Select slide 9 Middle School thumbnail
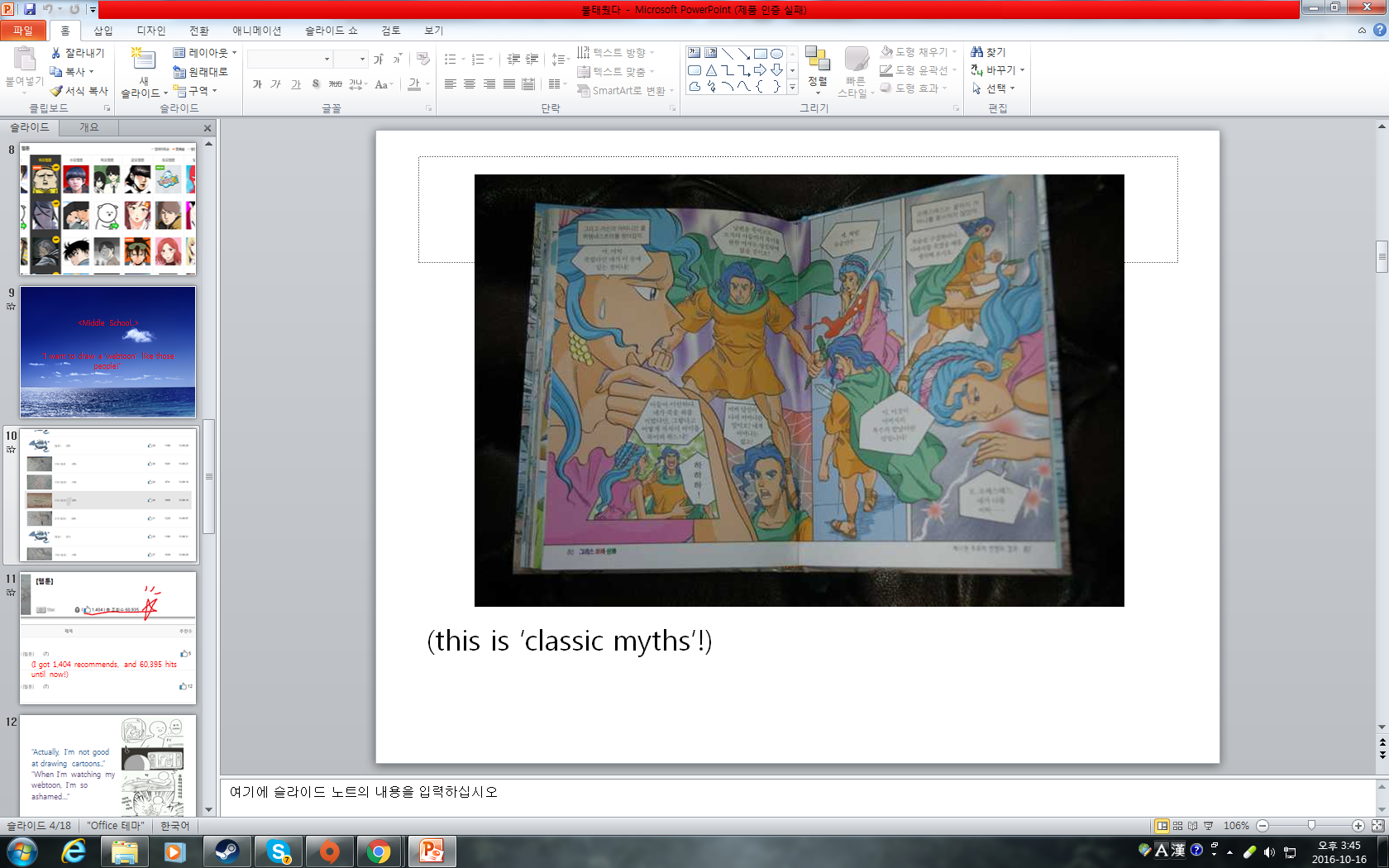 pos(107,352)
